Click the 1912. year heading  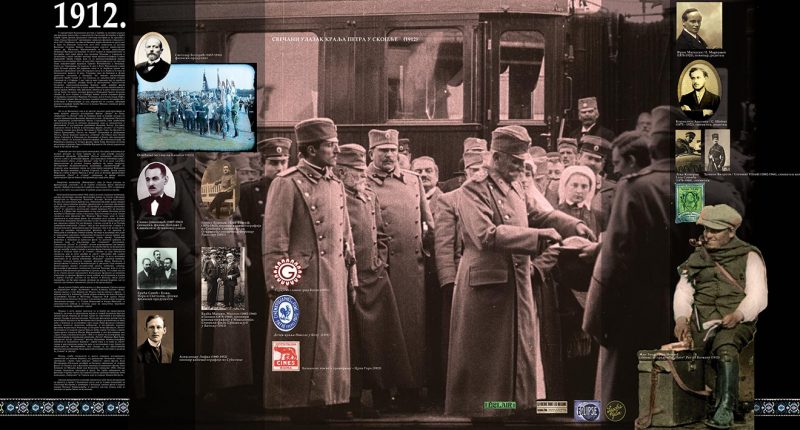pos(89,15)
